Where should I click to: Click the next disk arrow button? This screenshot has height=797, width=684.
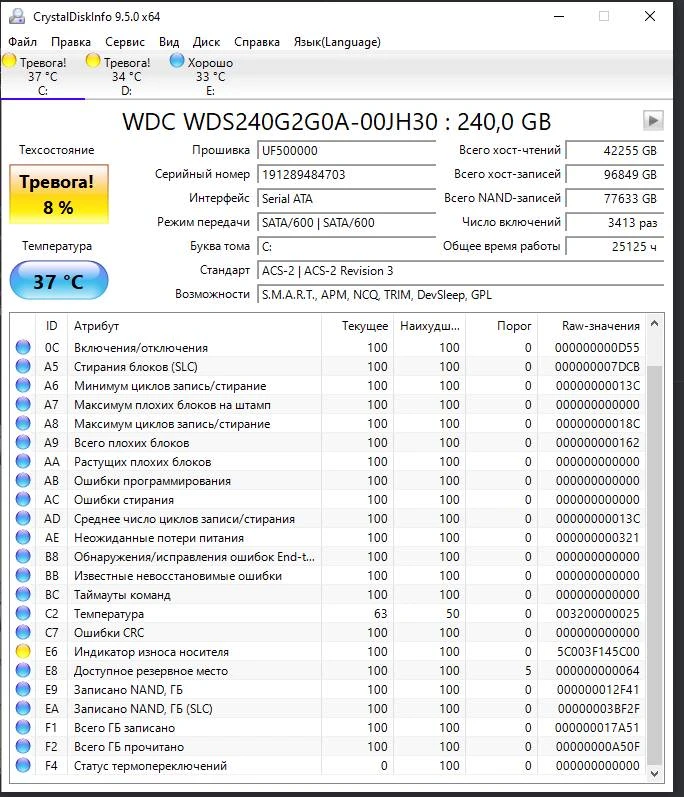click(x=653, y=121)
